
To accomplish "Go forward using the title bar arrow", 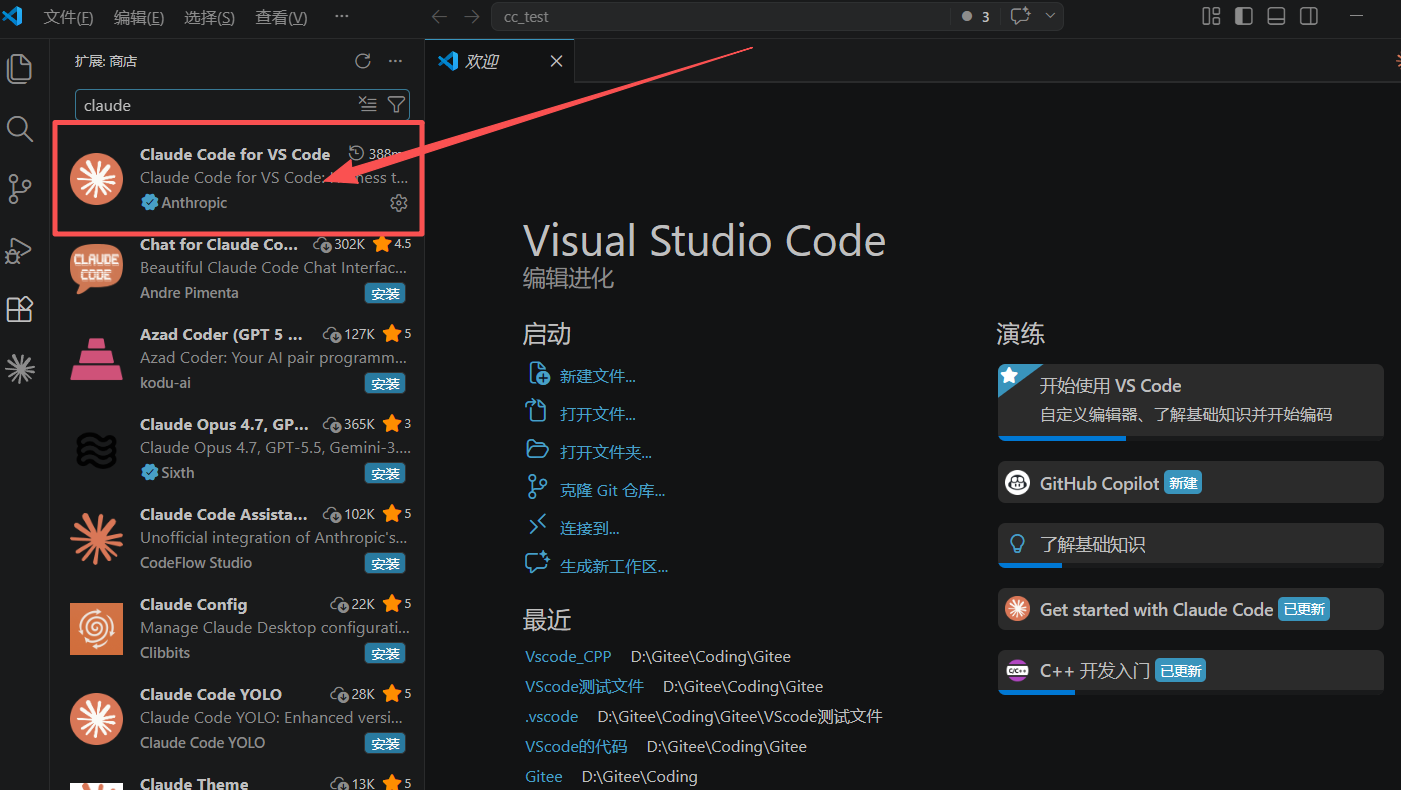I will click(472, 17).
